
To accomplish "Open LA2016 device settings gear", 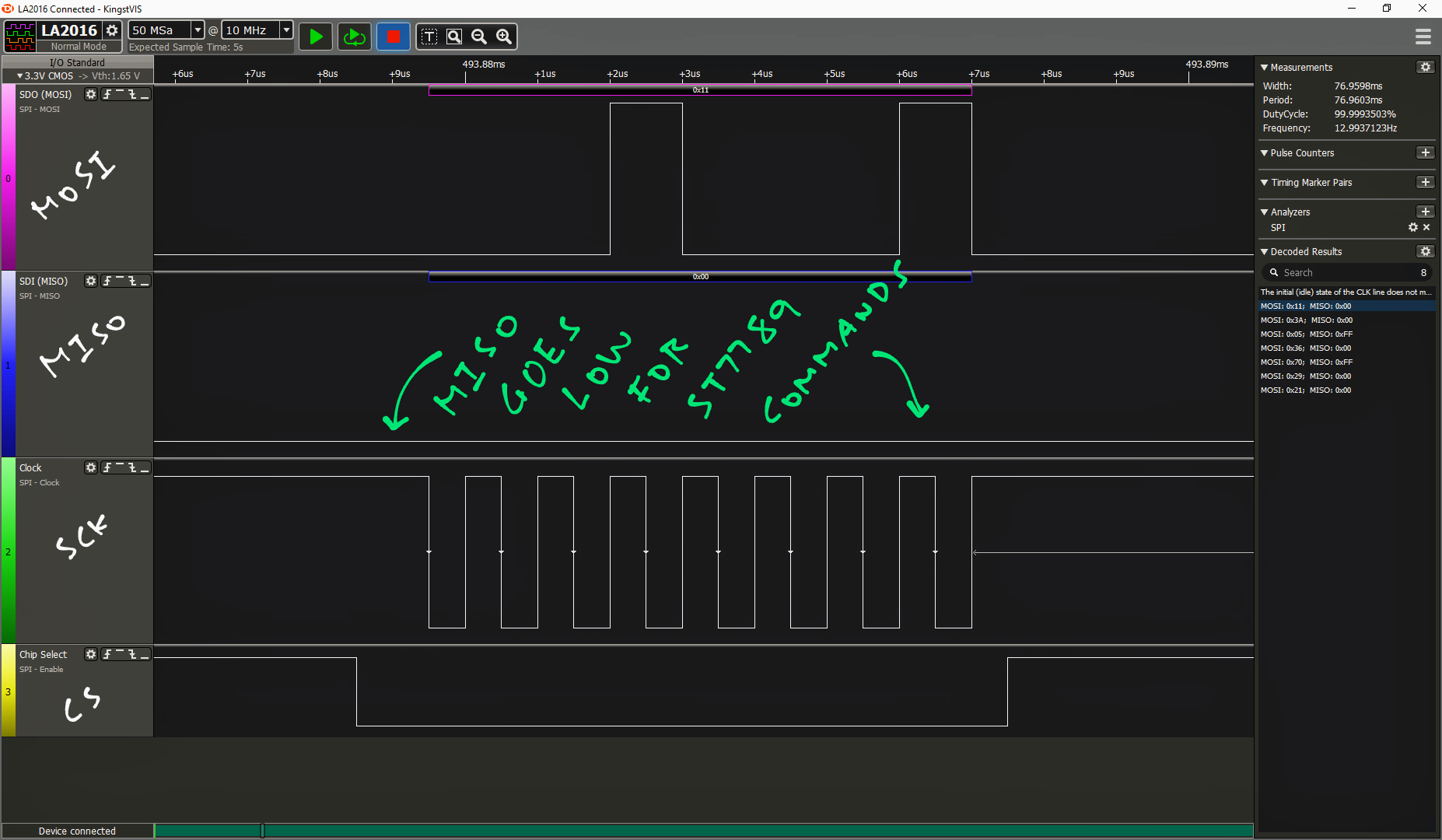I will click(x=112, y=30).
